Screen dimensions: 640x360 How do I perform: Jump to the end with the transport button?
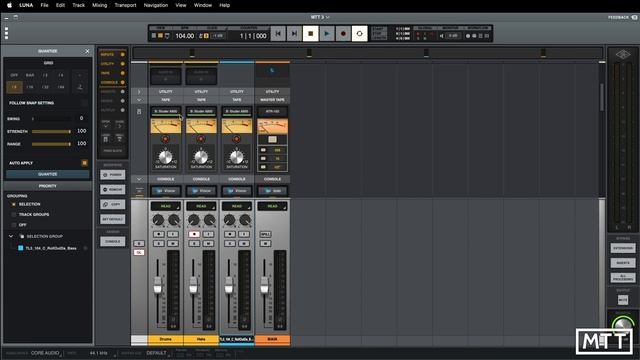(294, 33)
